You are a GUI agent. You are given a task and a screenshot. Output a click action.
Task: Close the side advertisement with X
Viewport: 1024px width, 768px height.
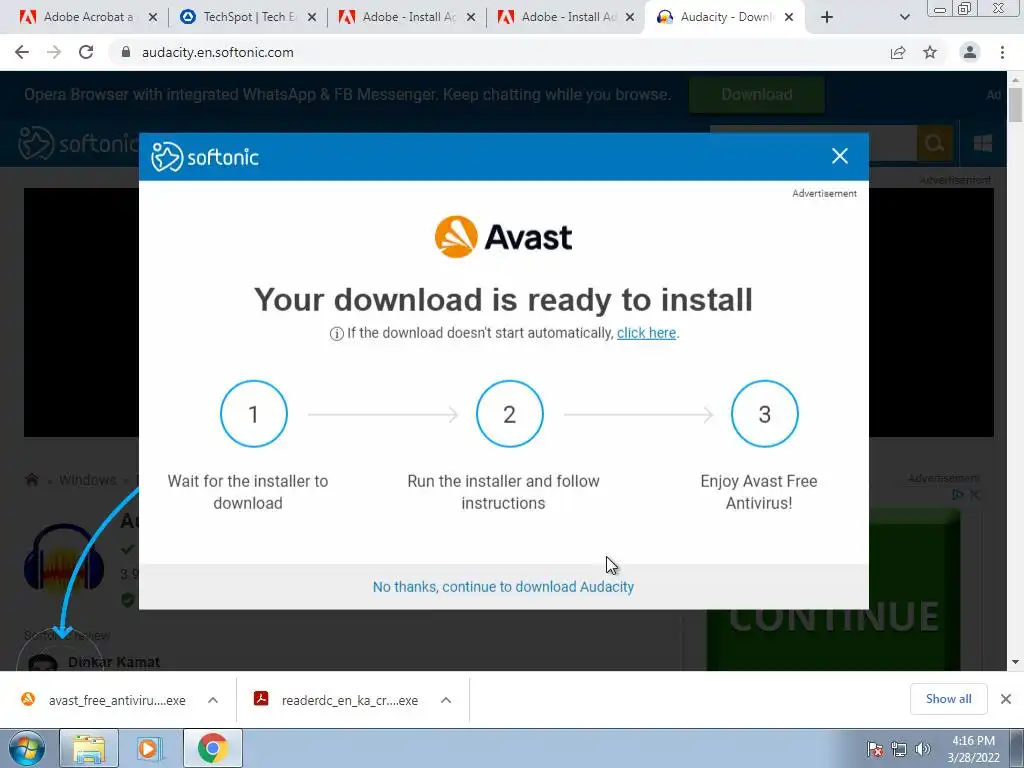[x=974, y=495]
